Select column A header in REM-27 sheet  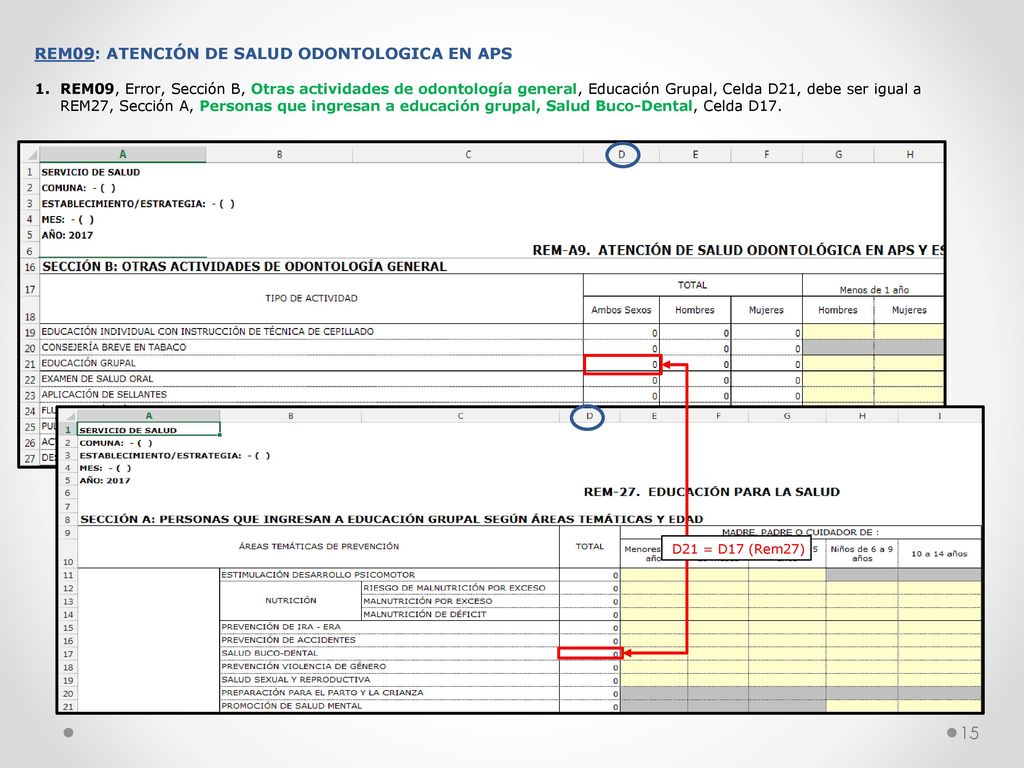coord(149,415)
